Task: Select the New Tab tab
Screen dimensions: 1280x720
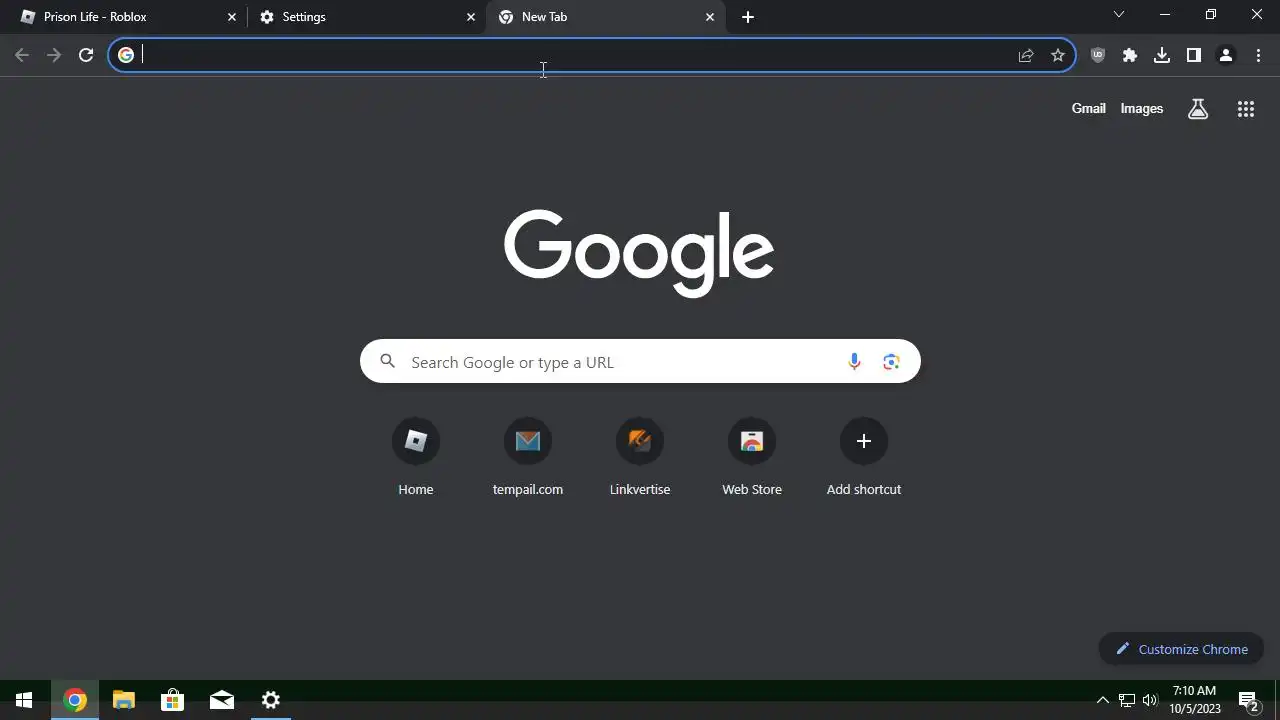Action: [605, 17]
